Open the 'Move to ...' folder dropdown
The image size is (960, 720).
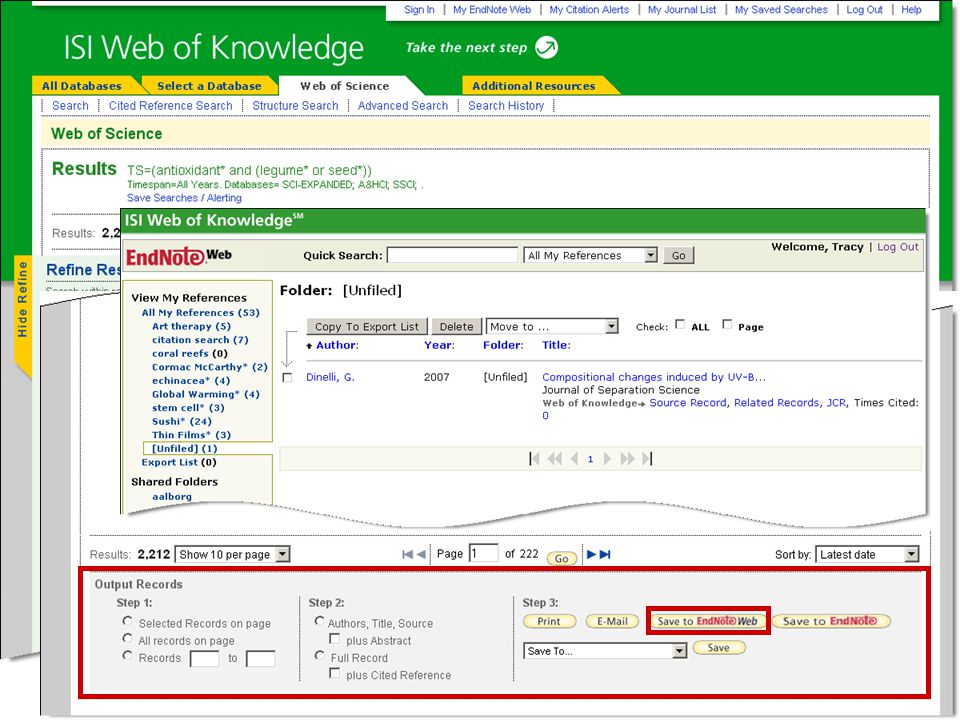pyautogui.click(x=552, y=327)
